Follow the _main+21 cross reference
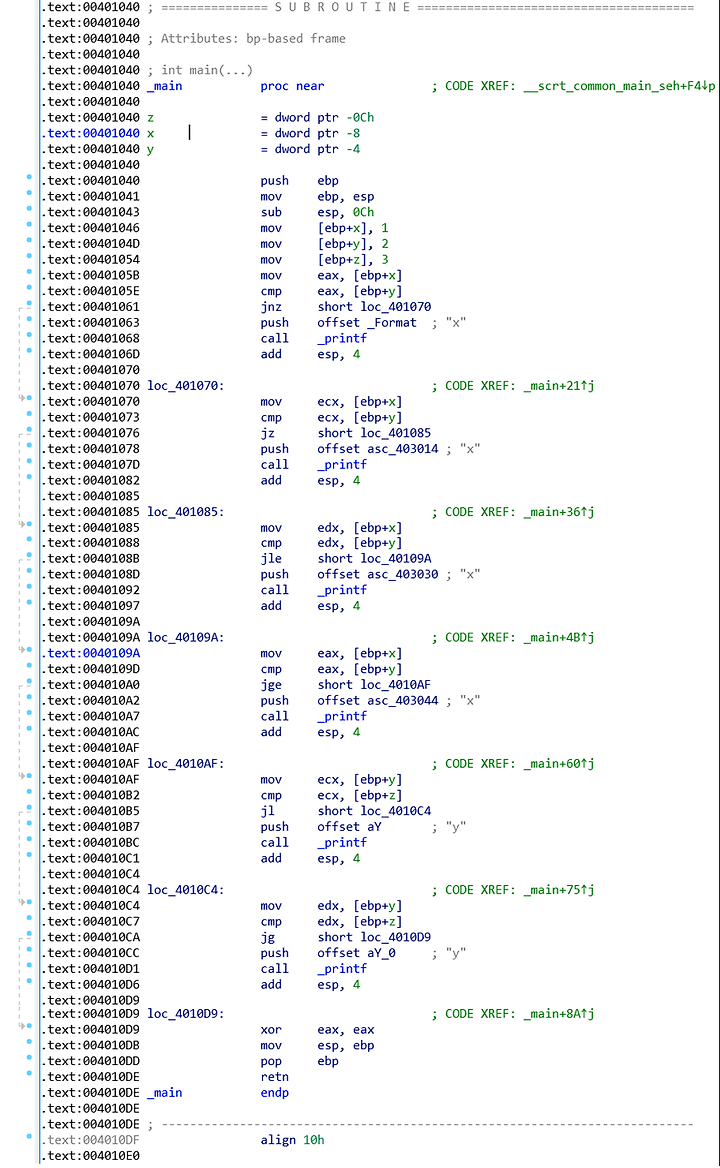720x1168 pixels. click(x=558, y=386)
